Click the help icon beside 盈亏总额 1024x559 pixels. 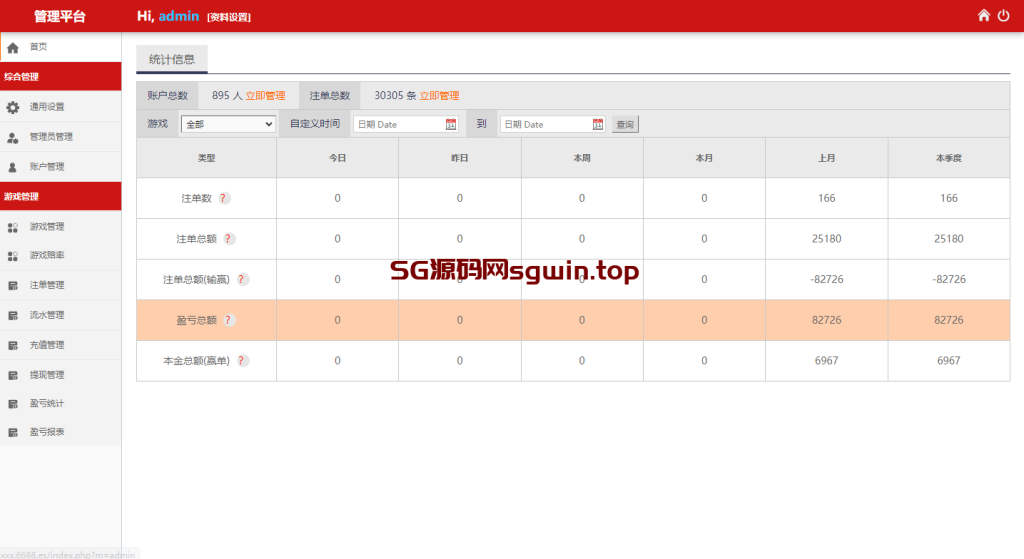(x=228, y=320)
